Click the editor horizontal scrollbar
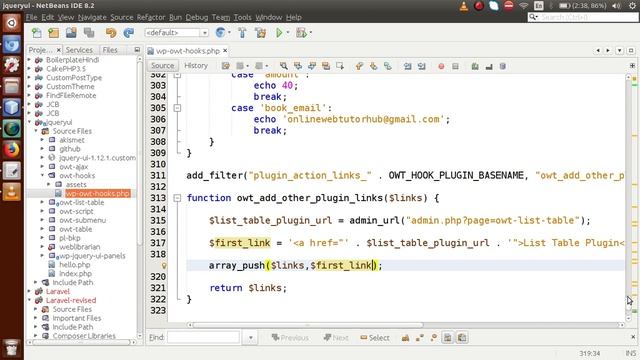The width and height of the screenshot is (640, 360). pyautogui.click(x=308, y=325)
